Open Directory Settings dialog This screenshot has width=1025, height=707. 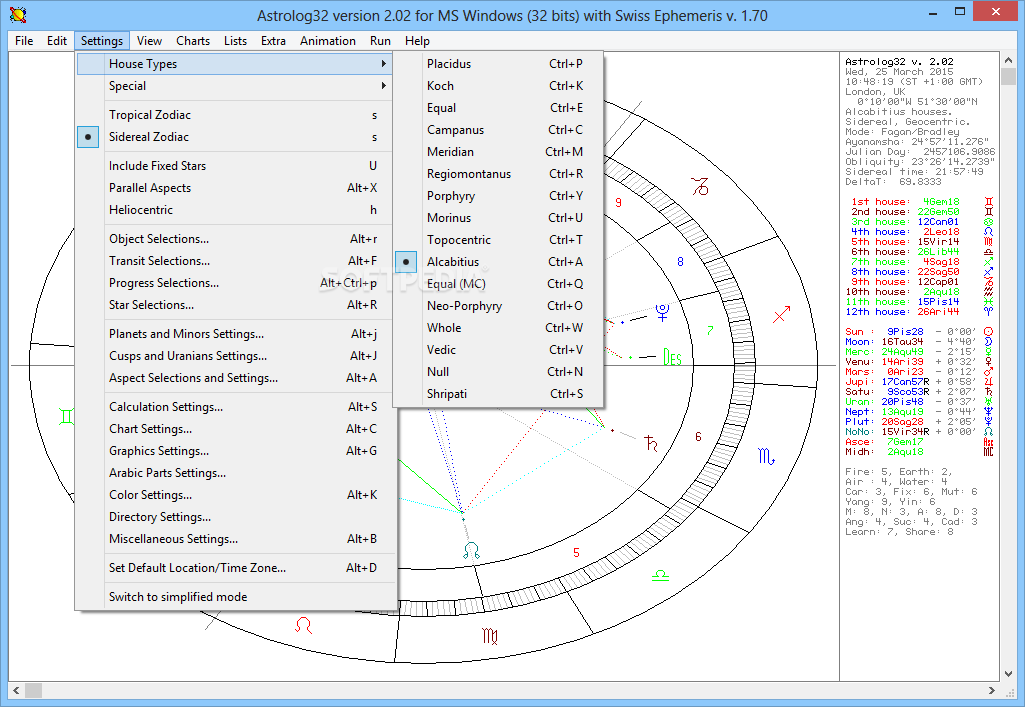click(235, 517)
